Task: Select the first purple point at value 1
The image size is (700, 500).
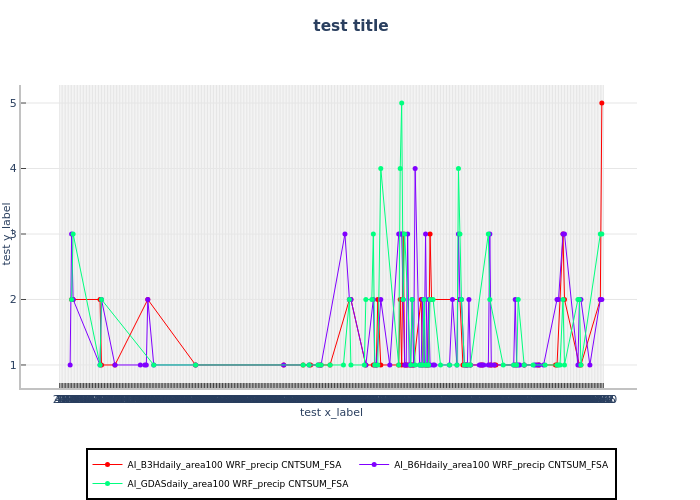Action: click(x=70, y=365)
